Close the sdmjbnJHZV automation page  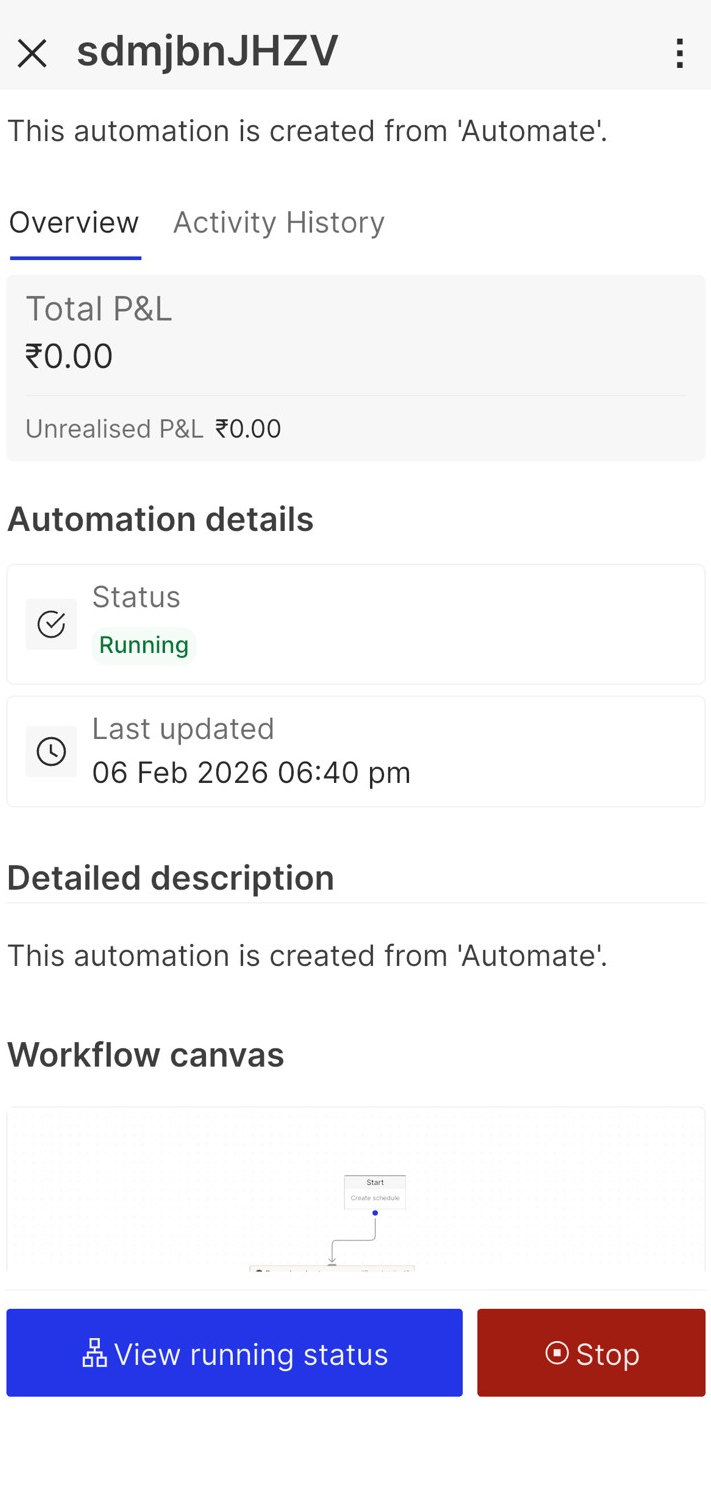(x=32, y=54)
